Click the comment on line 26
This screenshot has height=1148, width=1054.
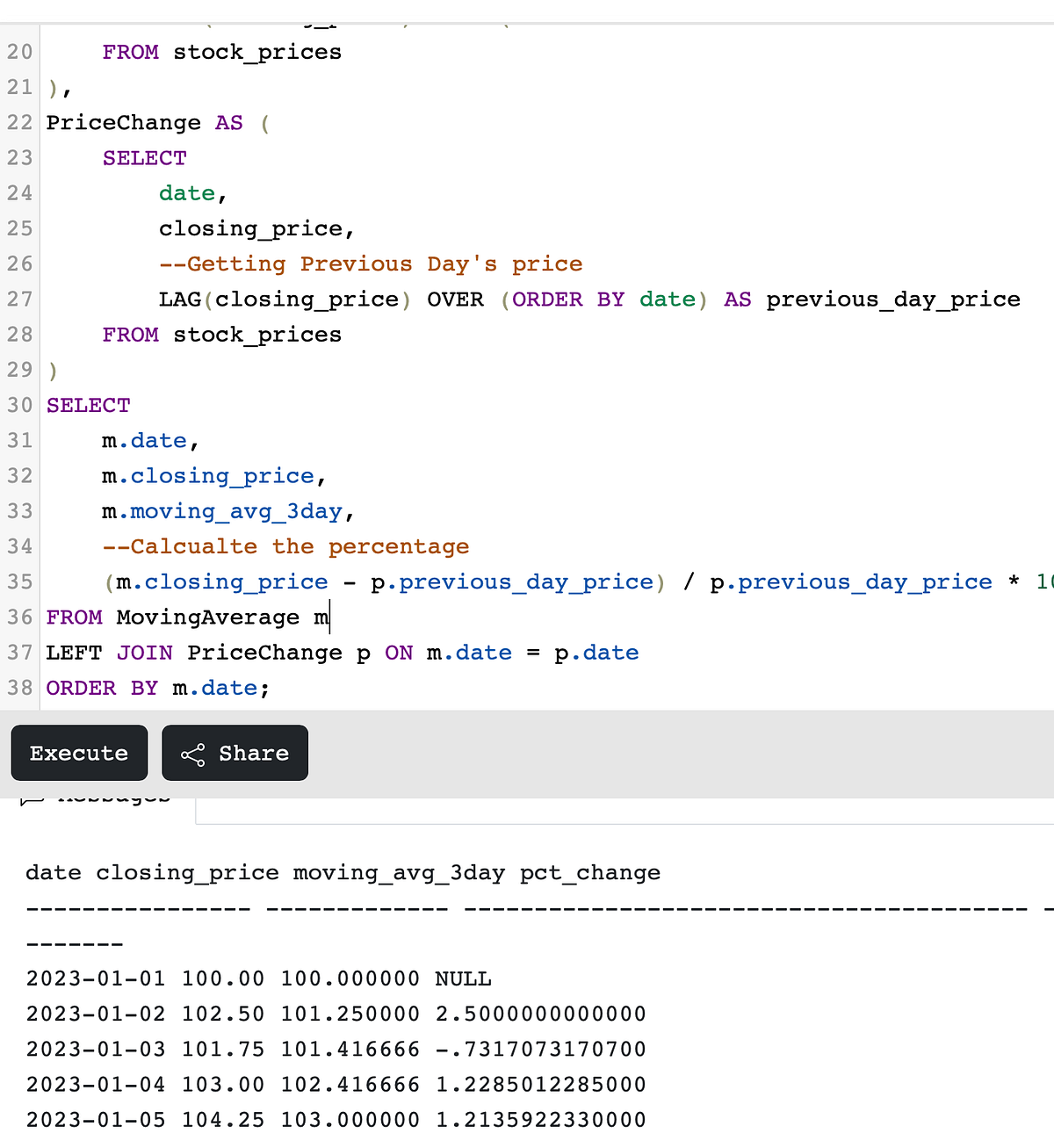point(372,264)
